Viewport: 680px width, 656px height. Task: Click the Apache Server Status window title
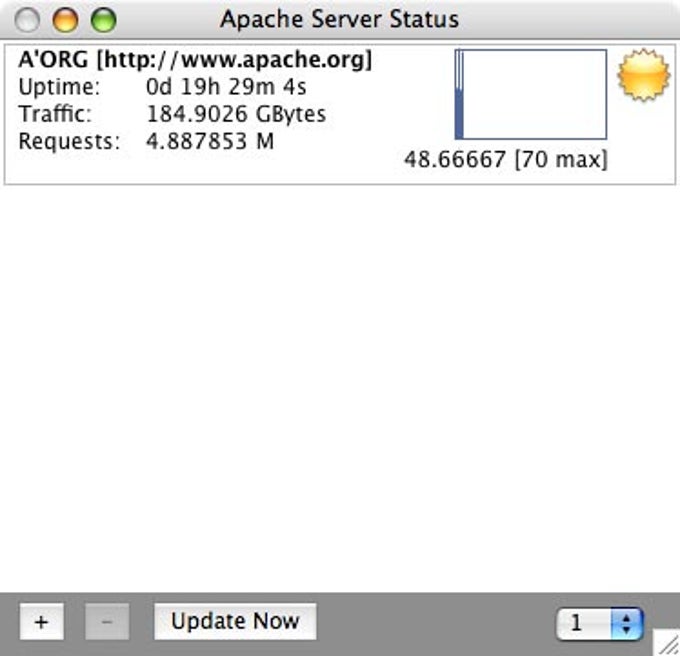[x=340, y=19]
